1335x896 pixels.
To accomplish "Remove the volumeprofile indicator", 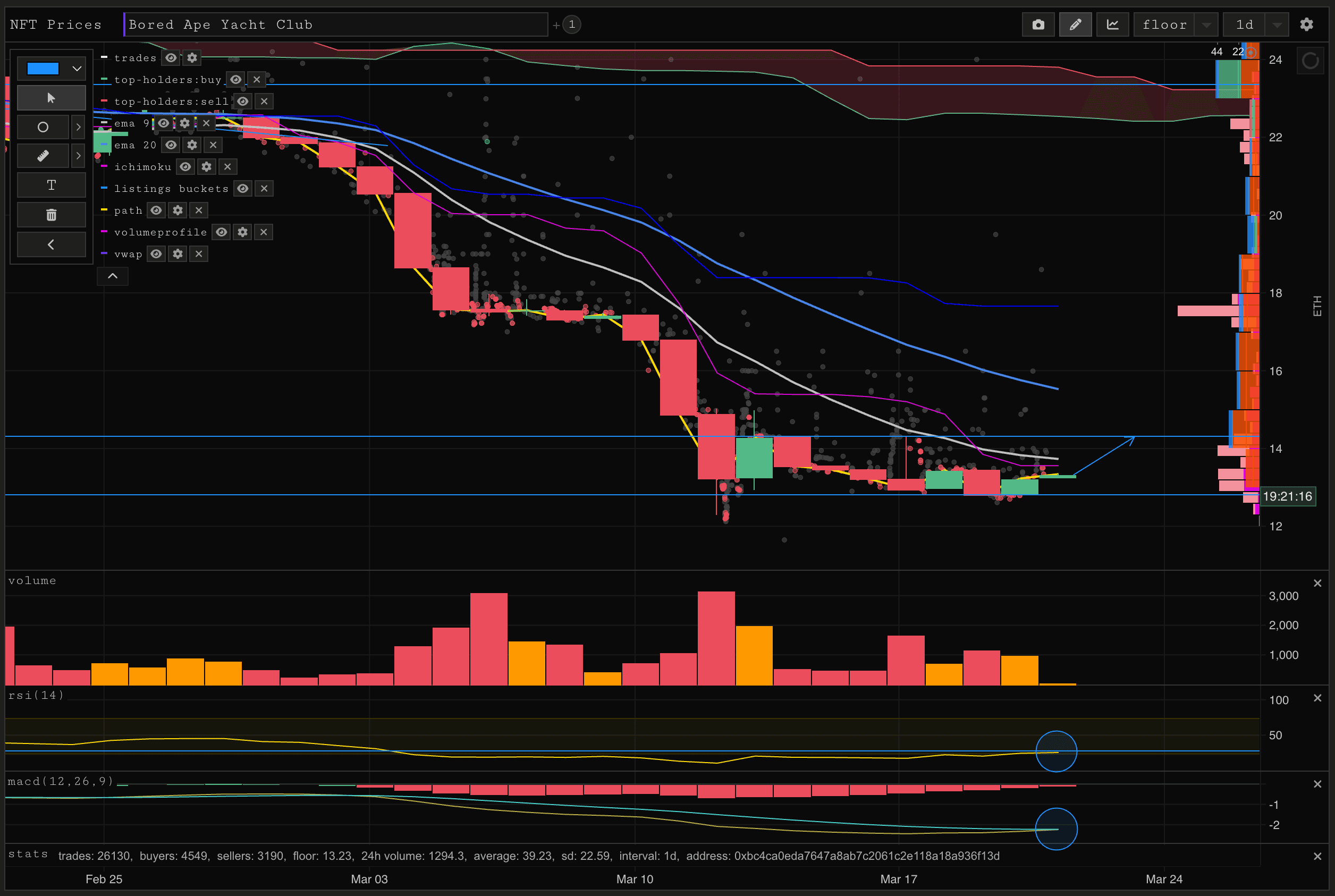I will (264, 232).
